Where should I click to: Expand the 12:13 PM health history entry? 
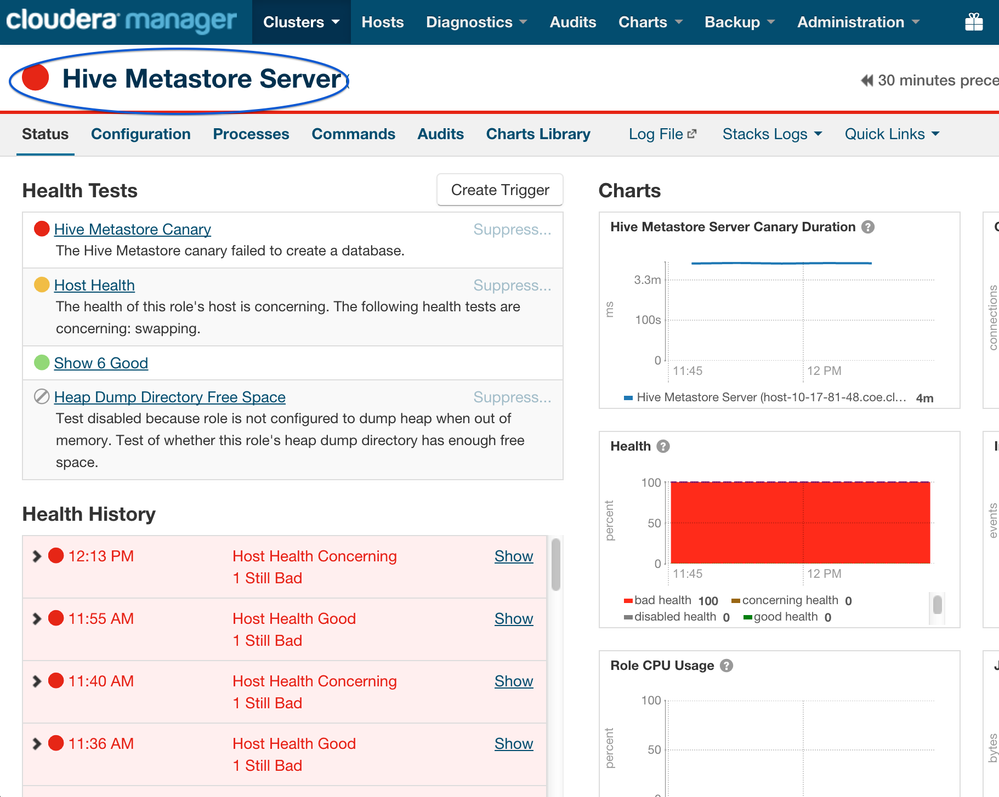tap(37, 556)
